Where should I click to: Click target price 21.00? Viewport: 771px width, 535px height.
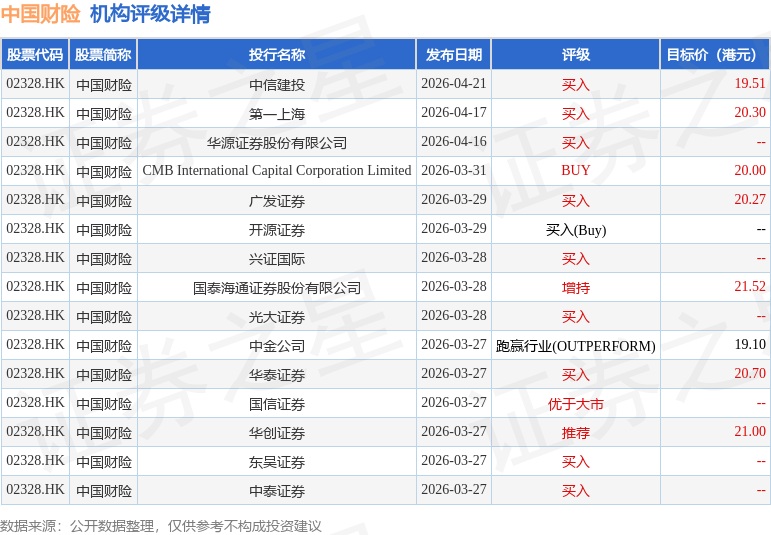pos(750,431)
